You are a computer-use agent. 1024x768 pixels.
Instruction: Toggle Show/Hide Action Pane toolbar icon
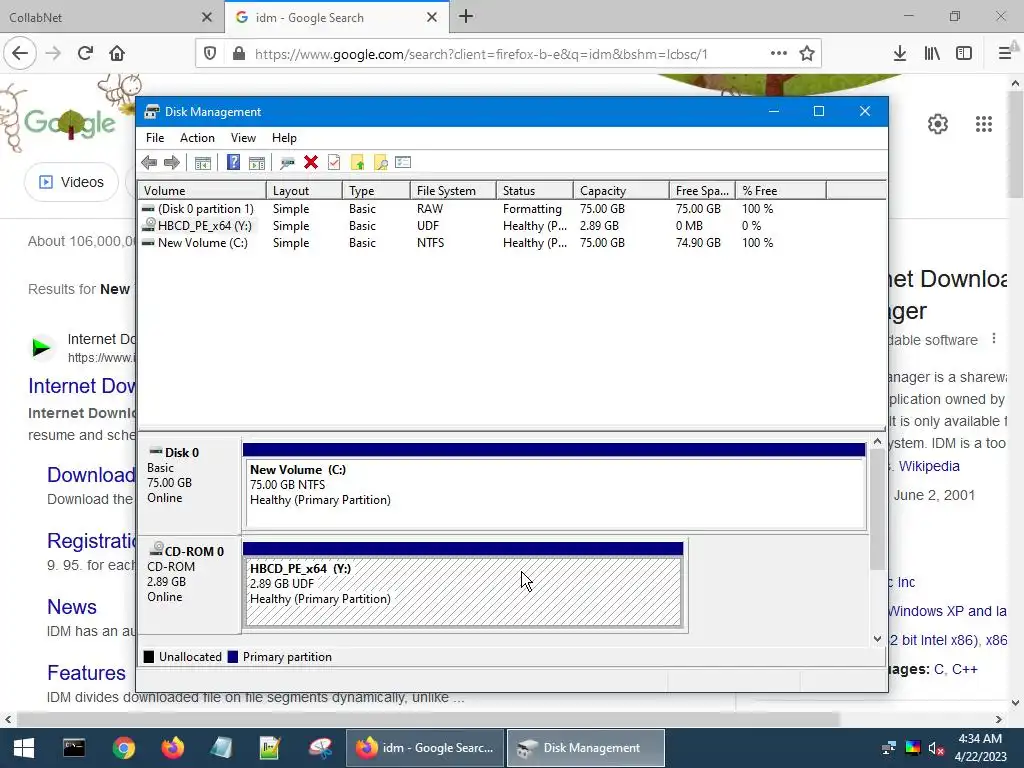pos(257,163)
